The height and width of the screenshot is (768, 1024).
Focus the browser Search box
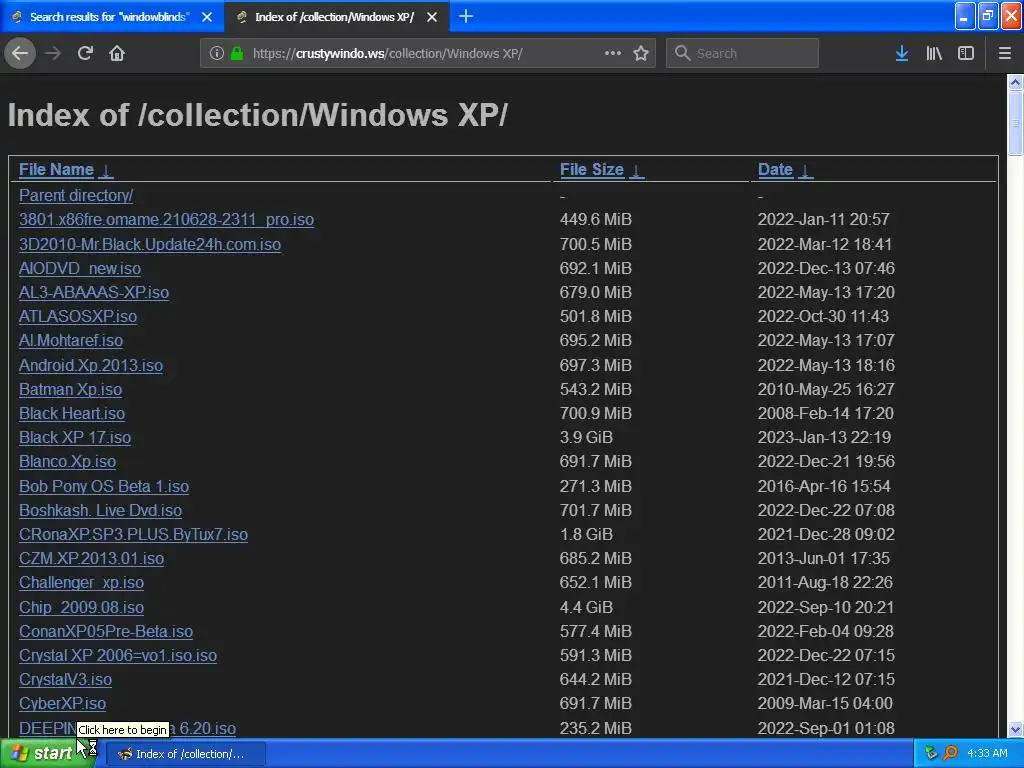(x=743, y=54)
